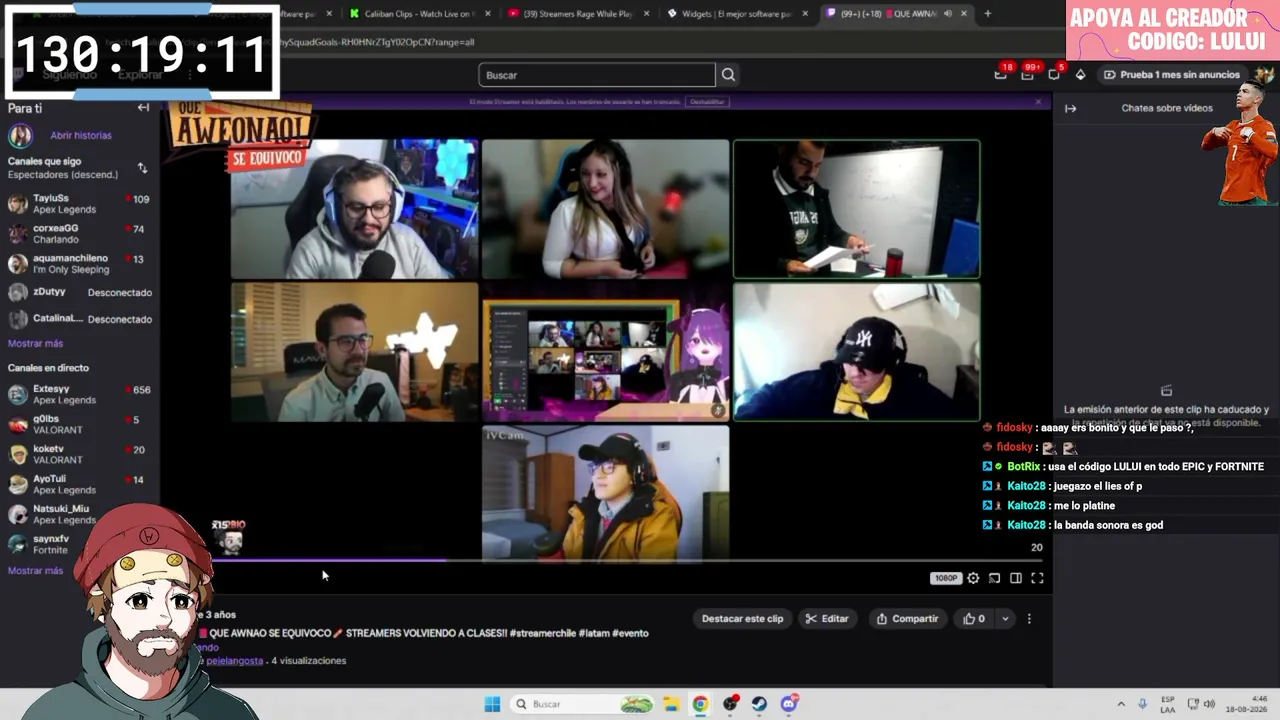Open the Windows Start menu

tap(492, 704)
